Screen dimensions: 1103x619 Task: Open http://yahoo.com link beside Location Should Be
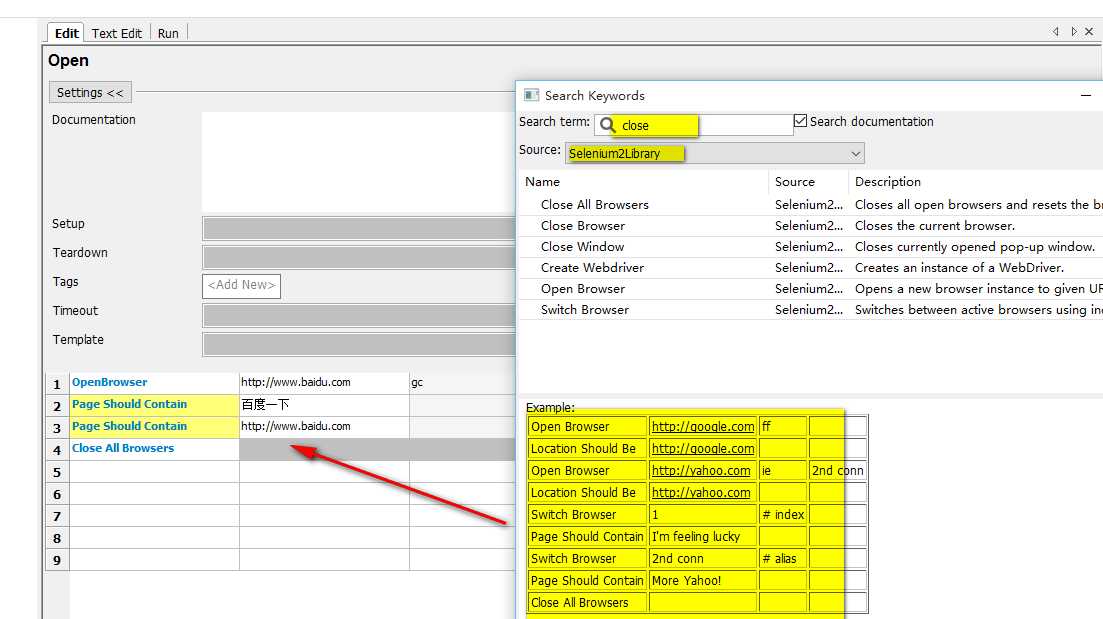pyautogui.click(x=701, y=492)
